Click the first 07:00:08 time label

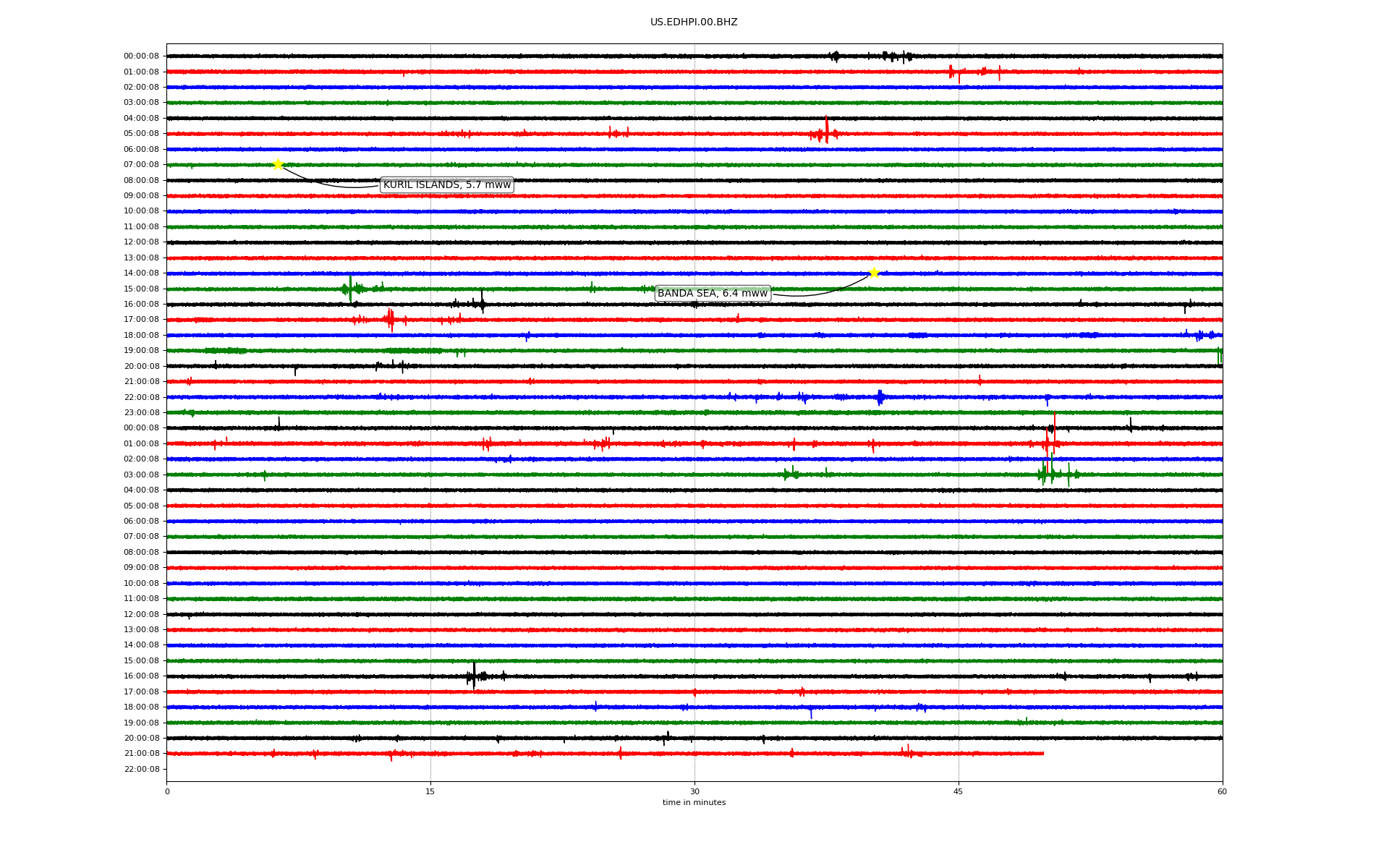pyautogui.click(x=141, y=165)
